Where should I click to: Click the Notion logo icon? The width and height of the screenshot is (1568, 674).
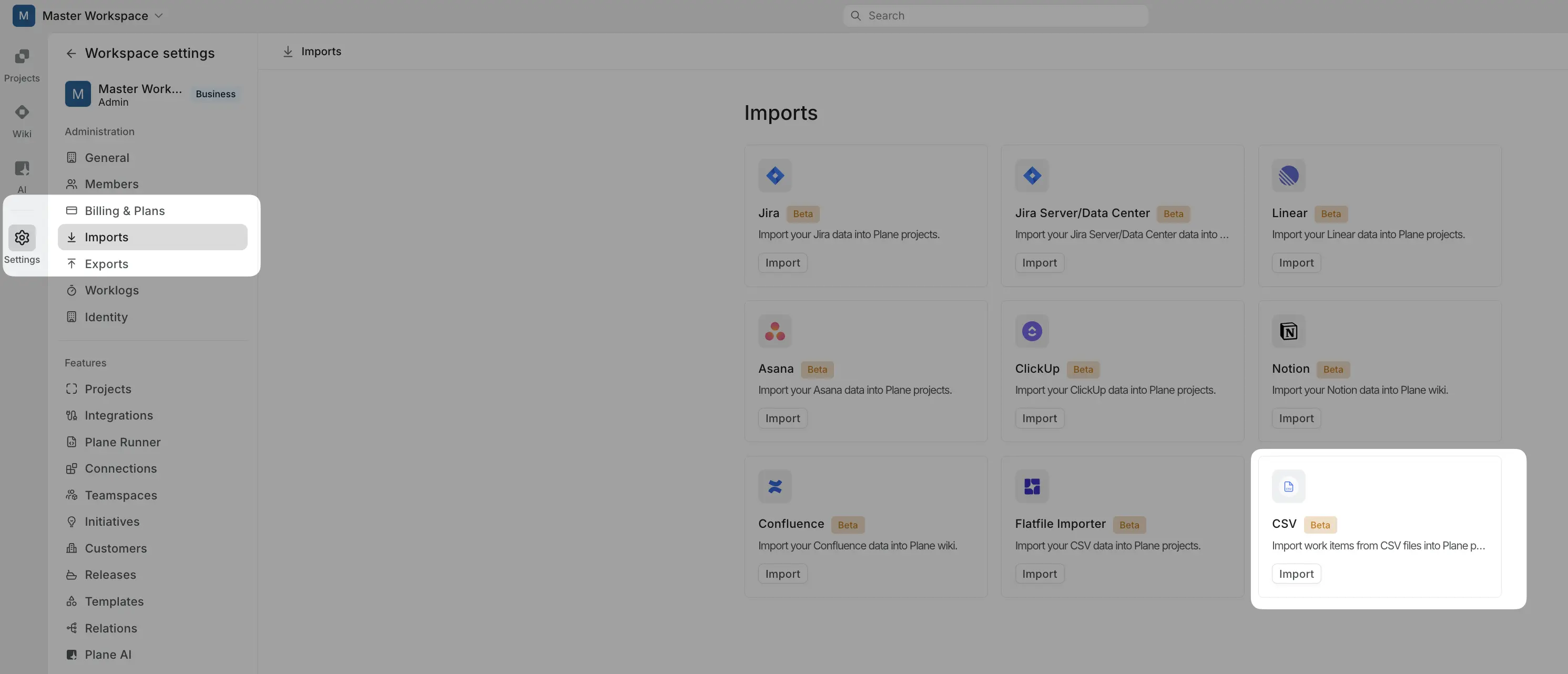point(1289,331)
